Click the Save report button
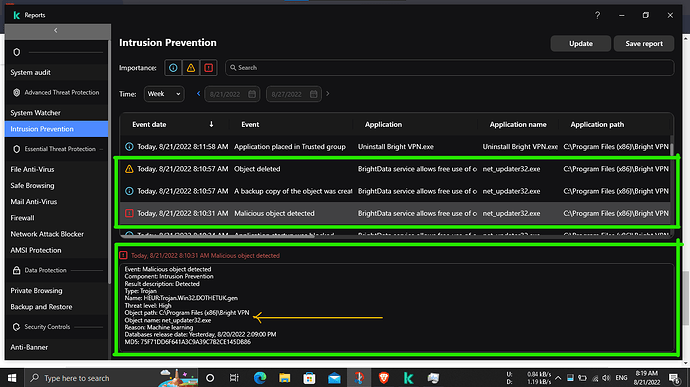 click(x=644, y=44)
